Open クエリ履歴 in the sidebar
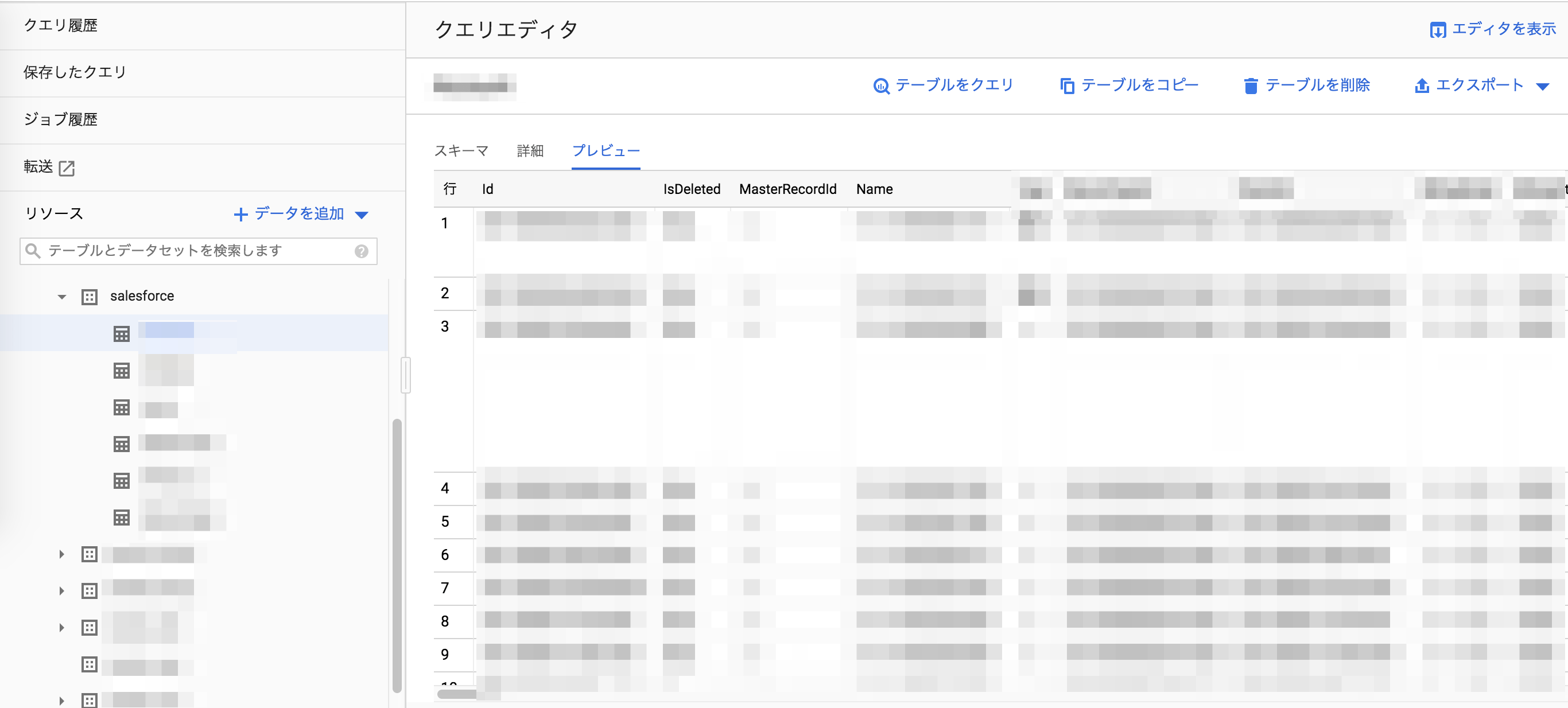Image resolution: width=1568 pixels, height=708 pixels. pyautogui.click(x=60, y=26)
